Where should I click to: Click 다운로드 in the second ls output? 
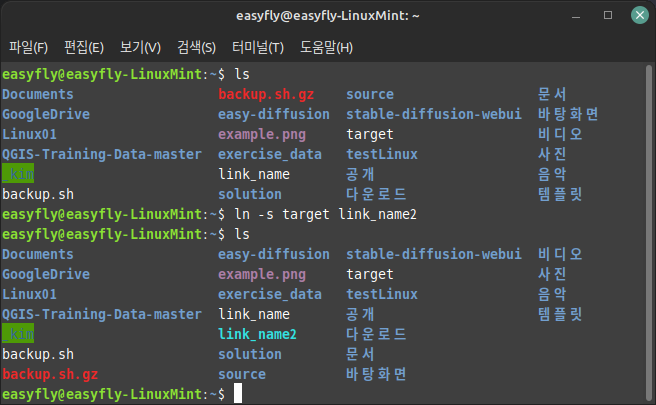376,334
